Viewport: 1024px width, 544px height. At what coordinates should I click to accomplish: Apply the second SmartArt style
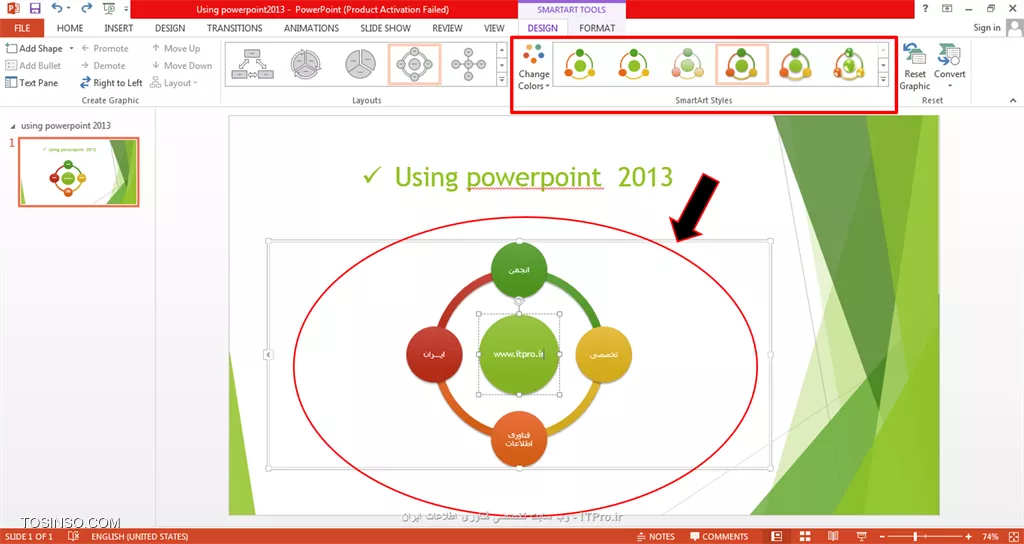(x=633, y=64)
